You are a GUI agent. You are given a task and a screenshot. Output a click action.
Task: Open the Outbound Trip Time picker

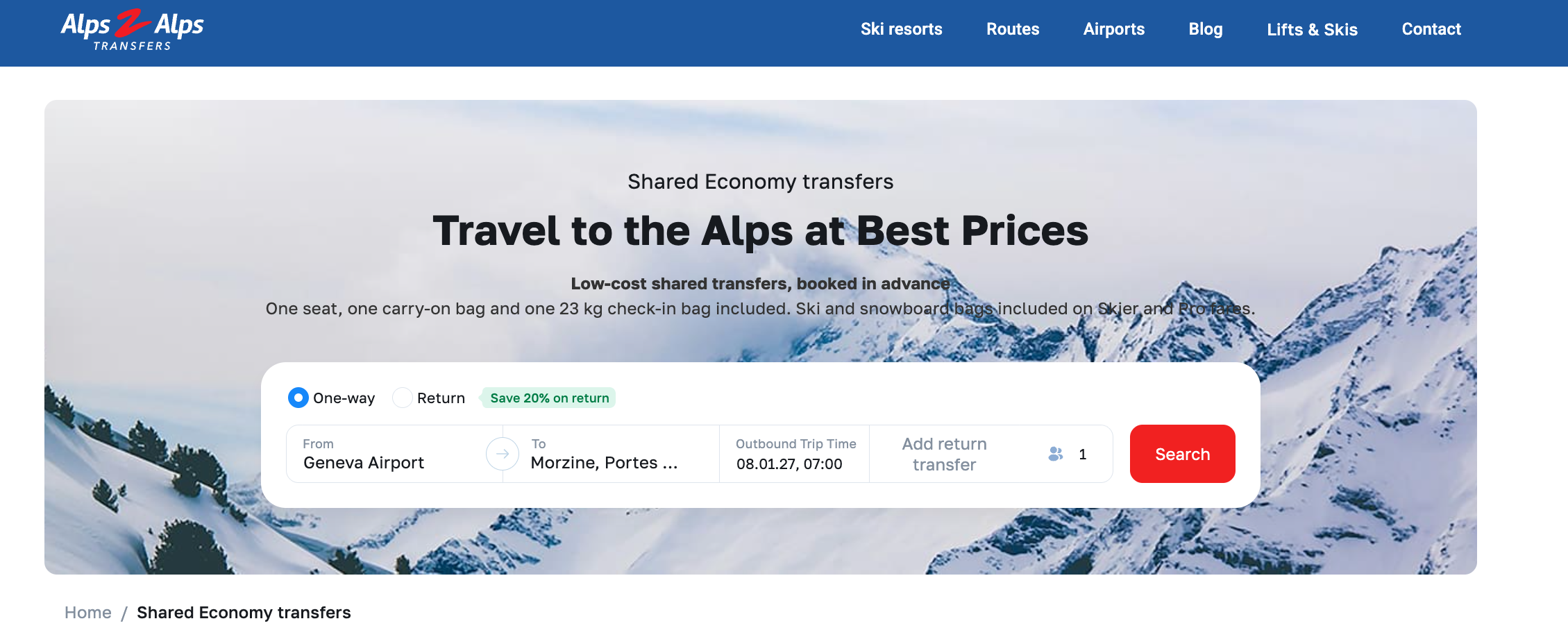point(795,454)
